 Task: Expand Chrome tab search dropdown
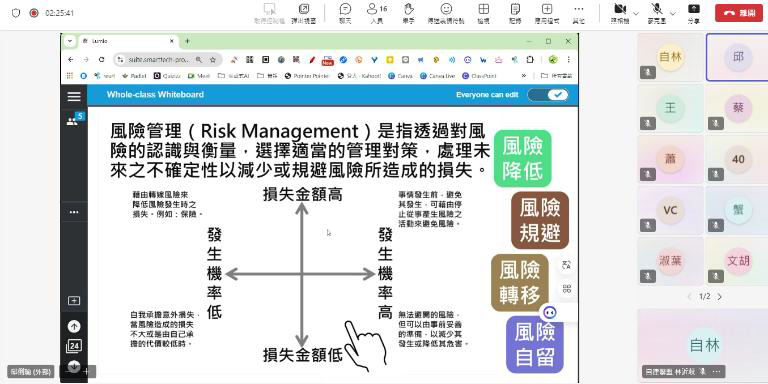point(70,41)
